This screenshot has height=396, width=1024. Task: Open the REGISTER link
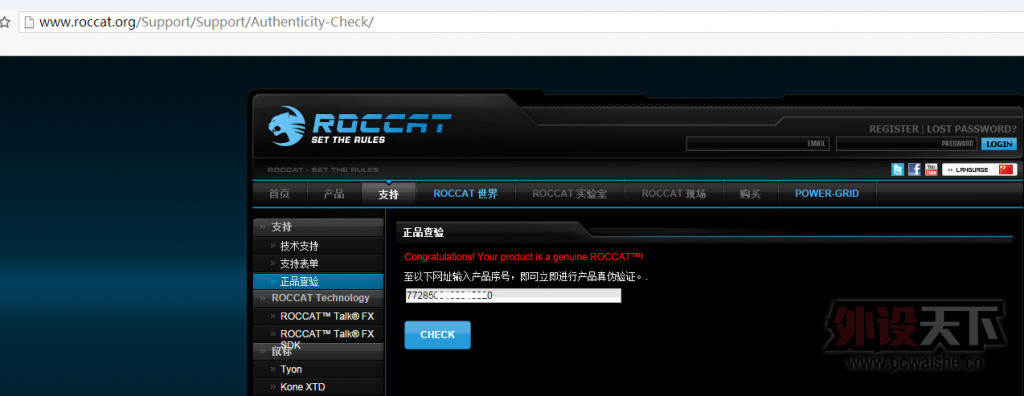pyautogui.click(x=893, y=129)
